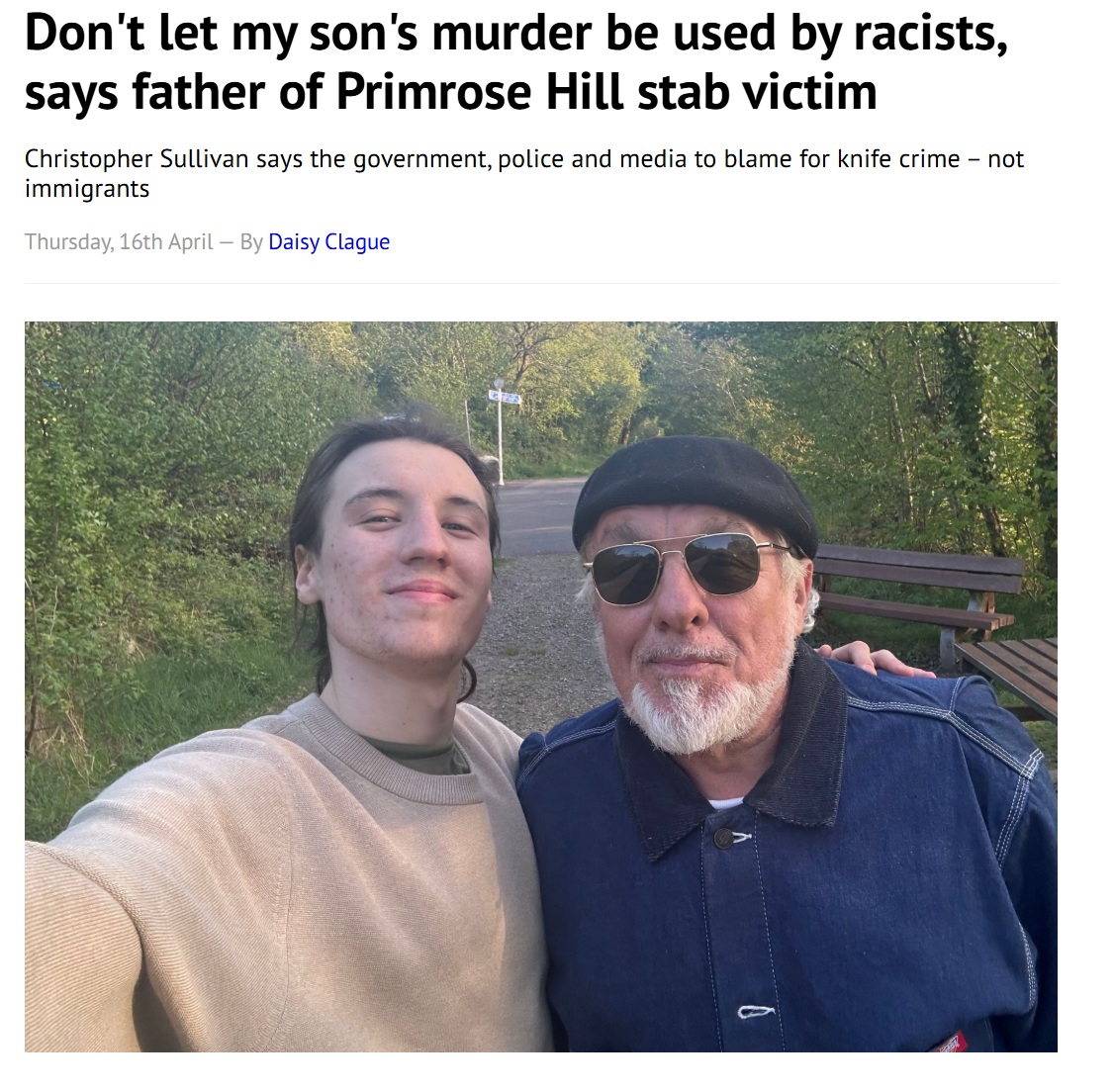1115x1092 pixels.
Task: Click the thin divider line below byline
Action: click(540, 283)
